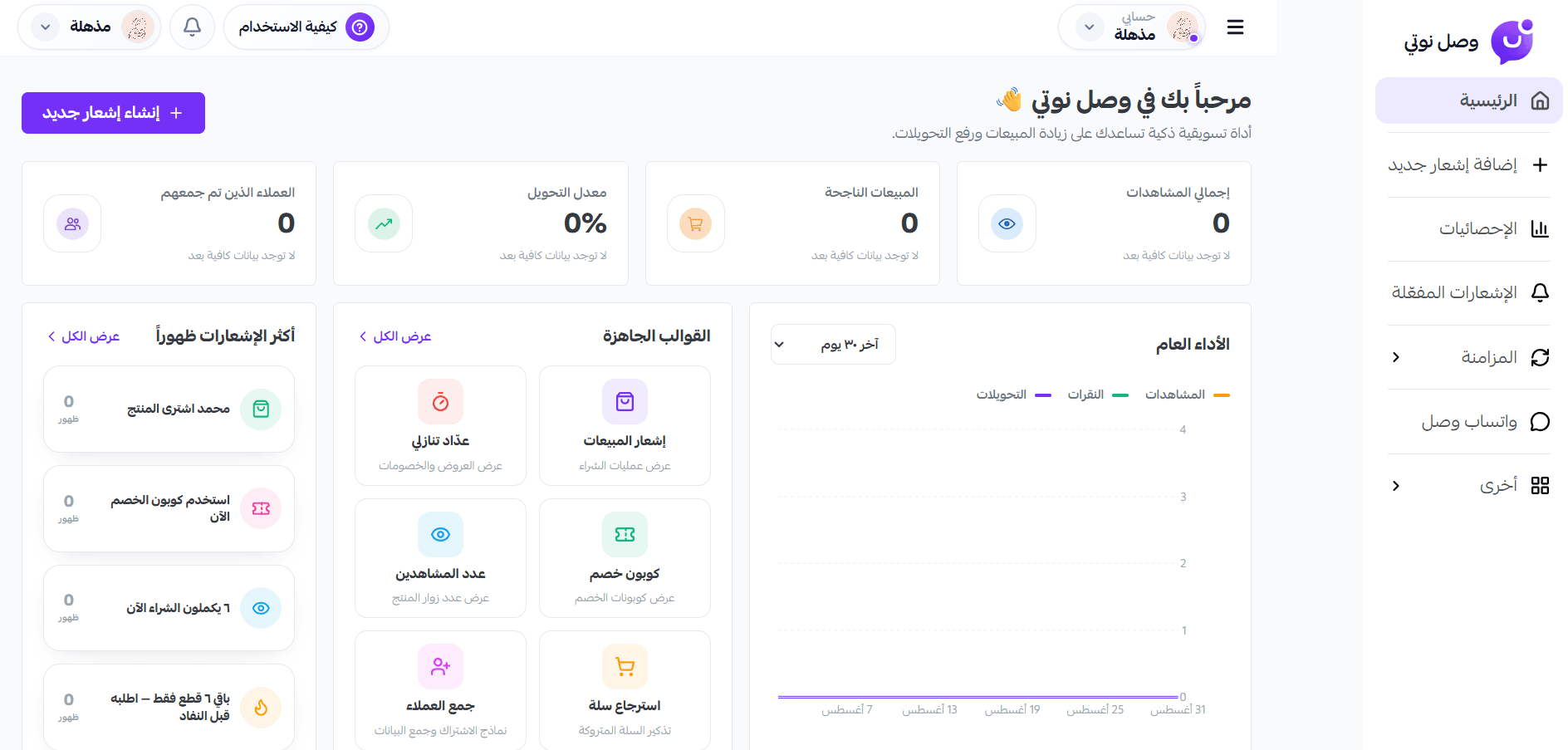The image size is (1568, 750).
Task: Click the home icon in sidebar
Action: [x=1540, y=100]
